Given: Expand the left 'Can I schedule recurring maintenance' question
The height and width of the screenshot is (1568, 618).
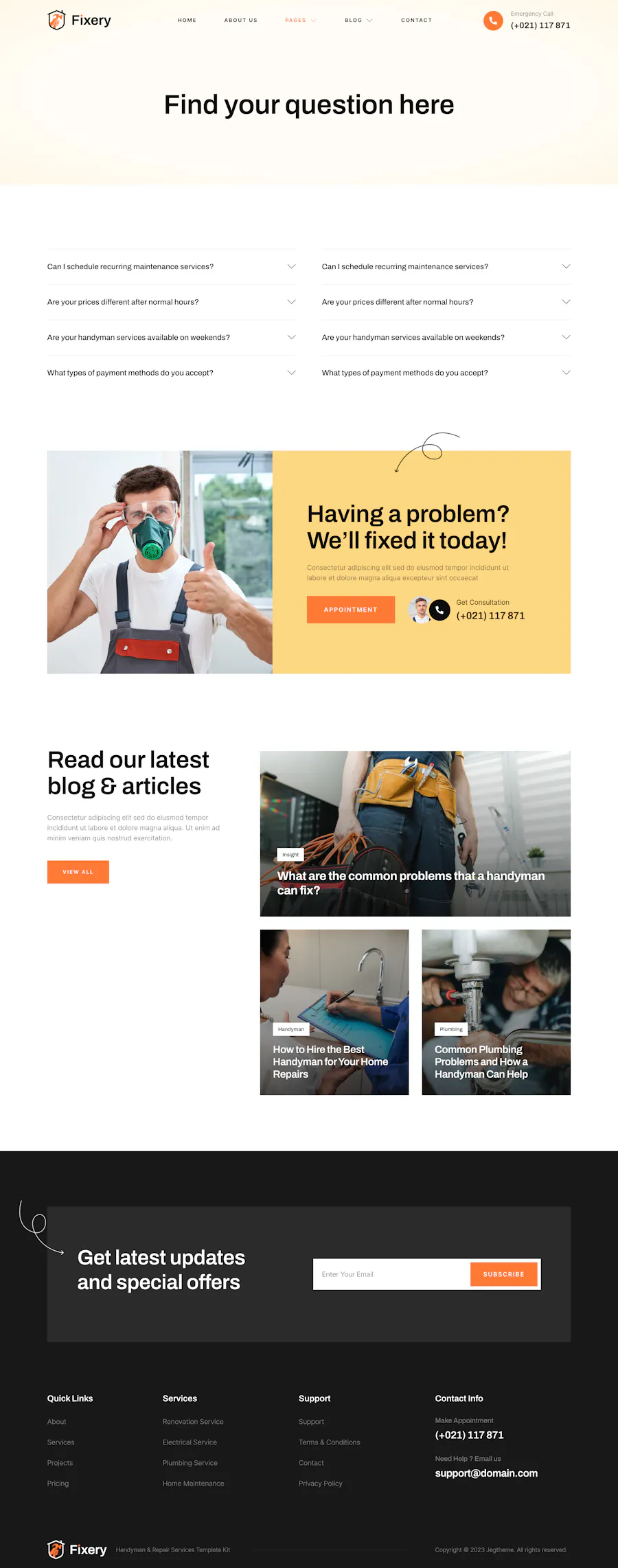Looking at the screenshot, I should (x=172, y=266).
